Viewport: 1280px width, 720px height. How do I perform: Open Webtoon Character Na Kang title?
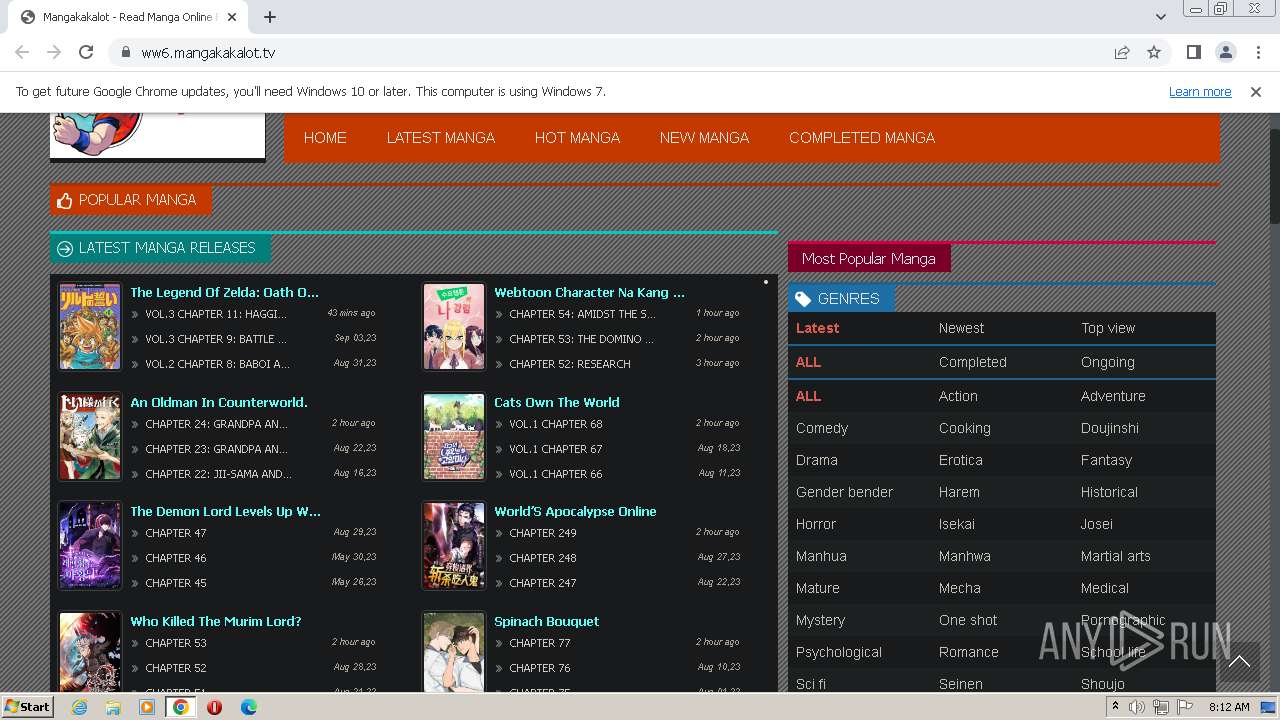[589, 292]
